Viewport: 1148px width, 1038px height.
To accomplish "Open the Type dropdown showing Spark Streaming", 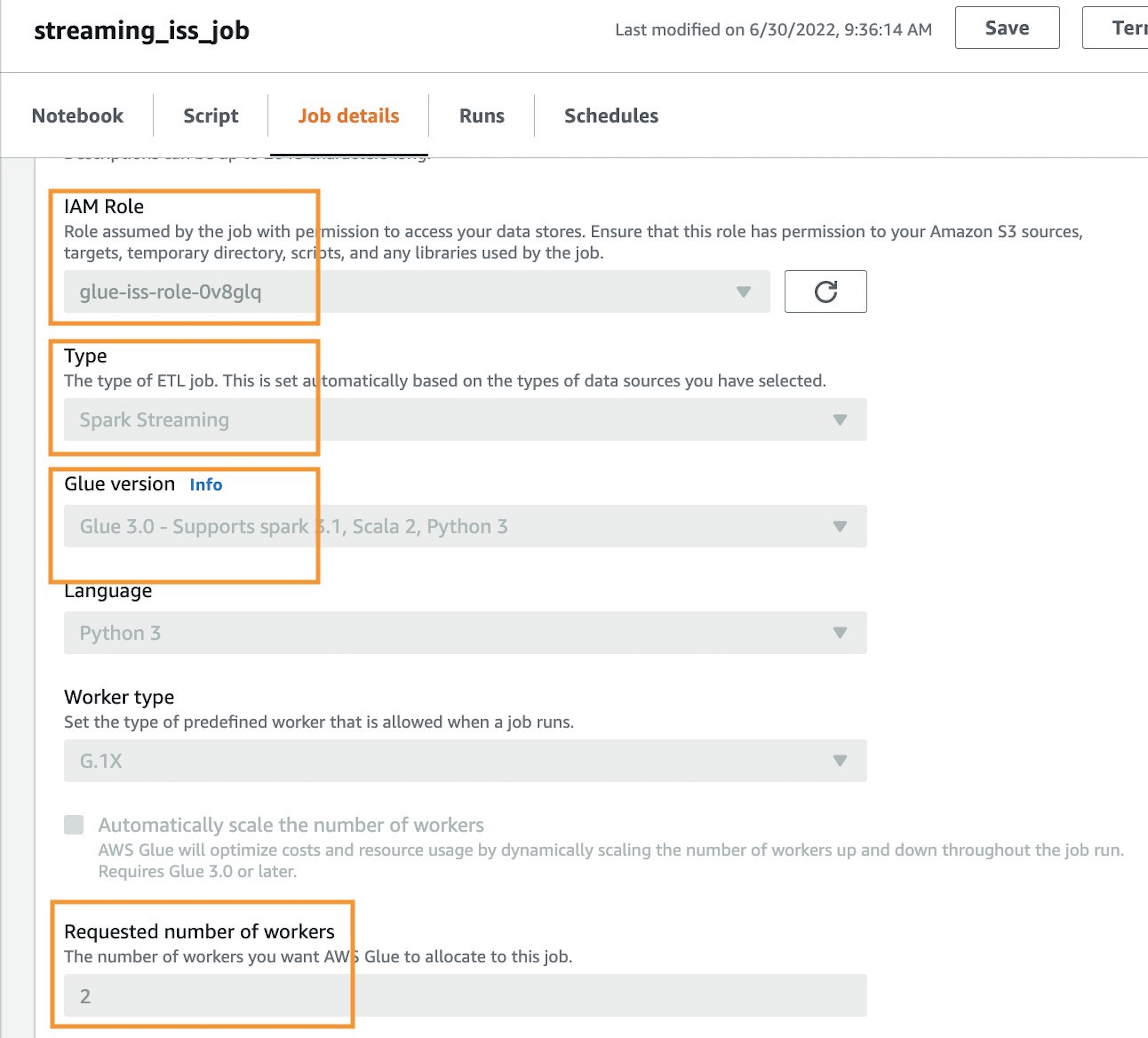I will [465, 420].
